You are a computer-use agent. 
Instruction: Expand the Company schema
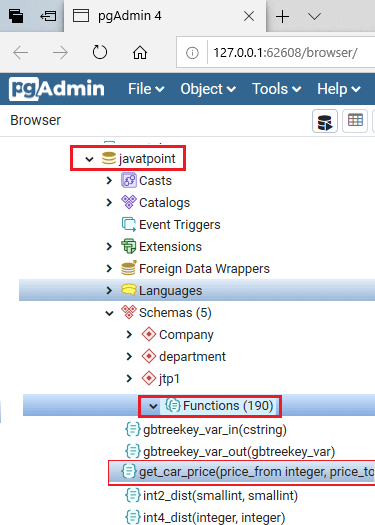point(129,334)
